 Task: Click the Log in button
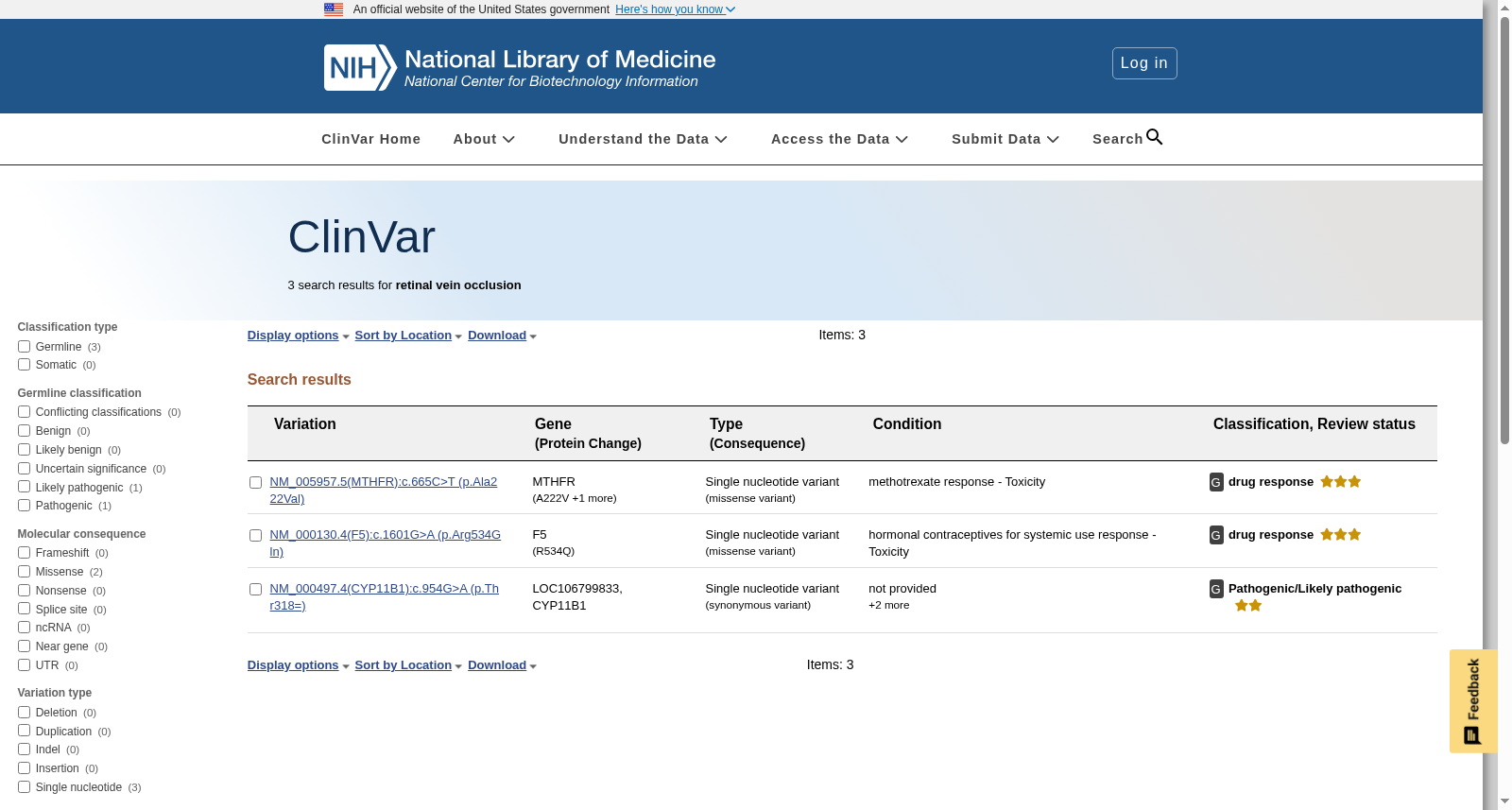pyautogui.click(x=1144, y=63)
